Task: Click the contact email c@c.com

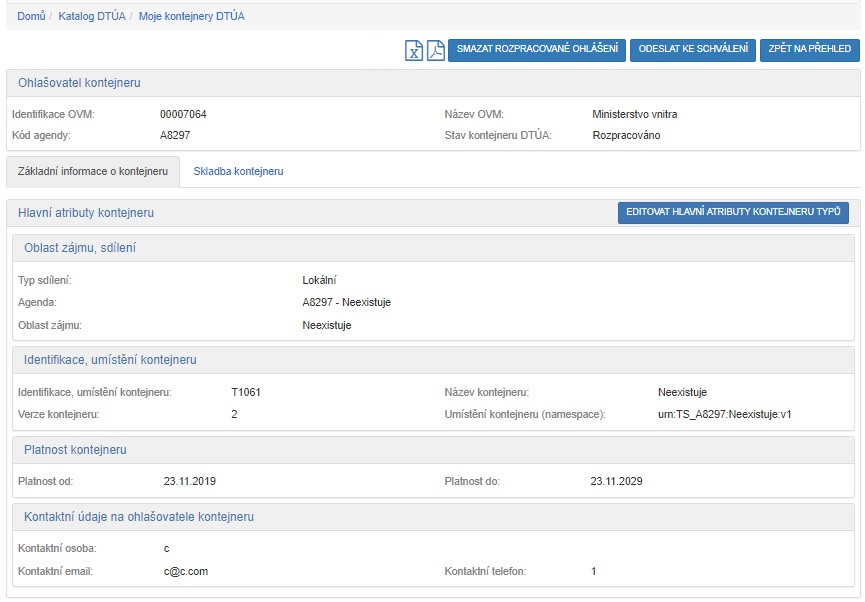Action: pyautogui.click(x=186, y=571)
